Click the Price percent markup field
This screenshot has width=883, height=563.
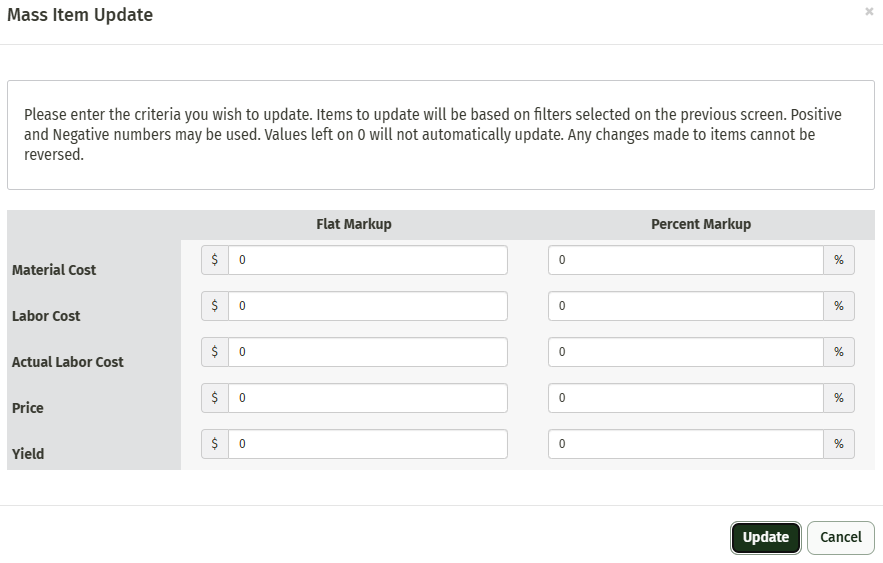pyautogui.click(x=686, y=398)
